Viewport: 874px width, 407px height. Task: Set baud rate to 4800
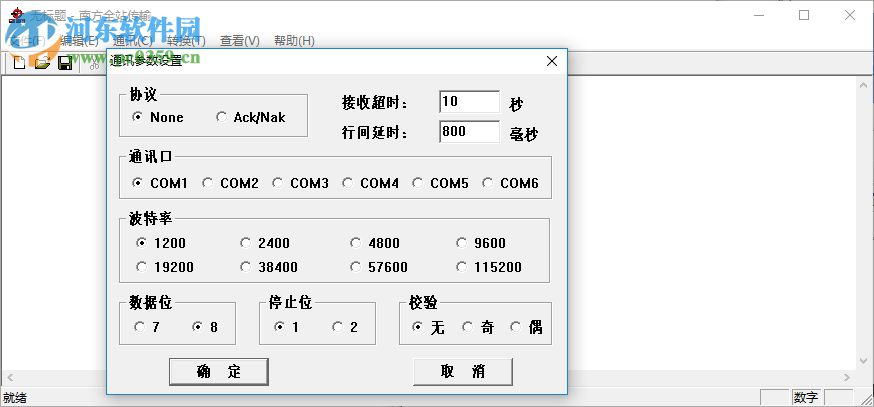[375, 243]
